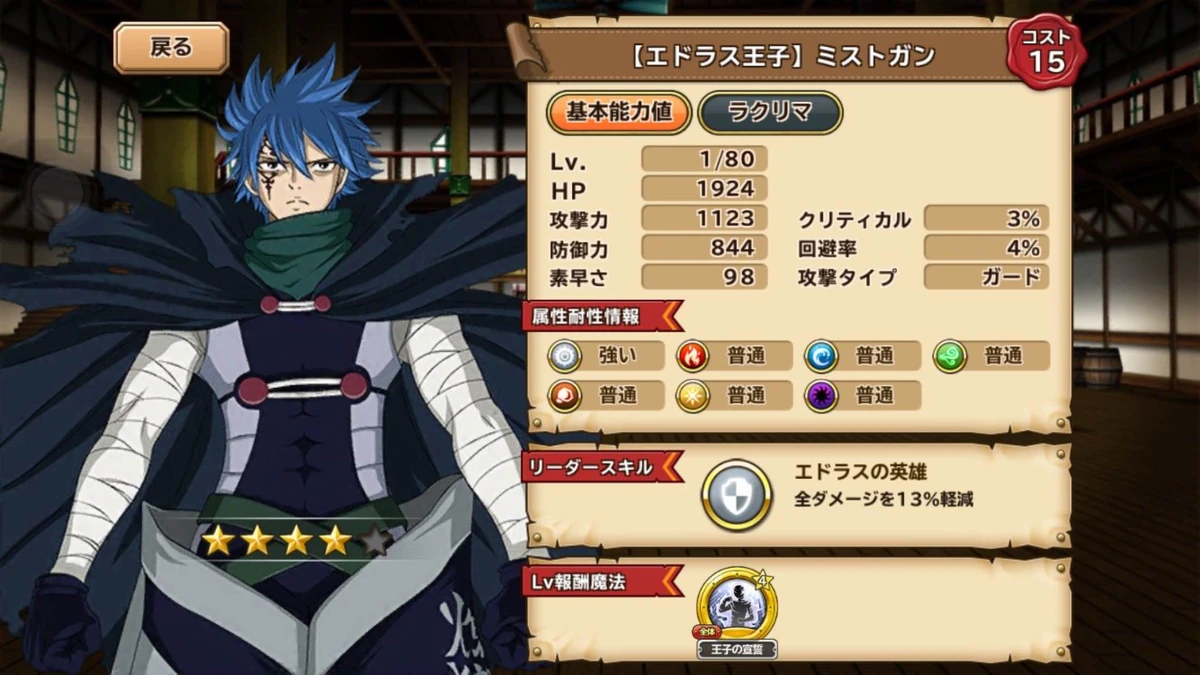This screenshot has width=1200, height=675.
Task: Tap the 戻る back button
Action: click(x=171, y=48)
